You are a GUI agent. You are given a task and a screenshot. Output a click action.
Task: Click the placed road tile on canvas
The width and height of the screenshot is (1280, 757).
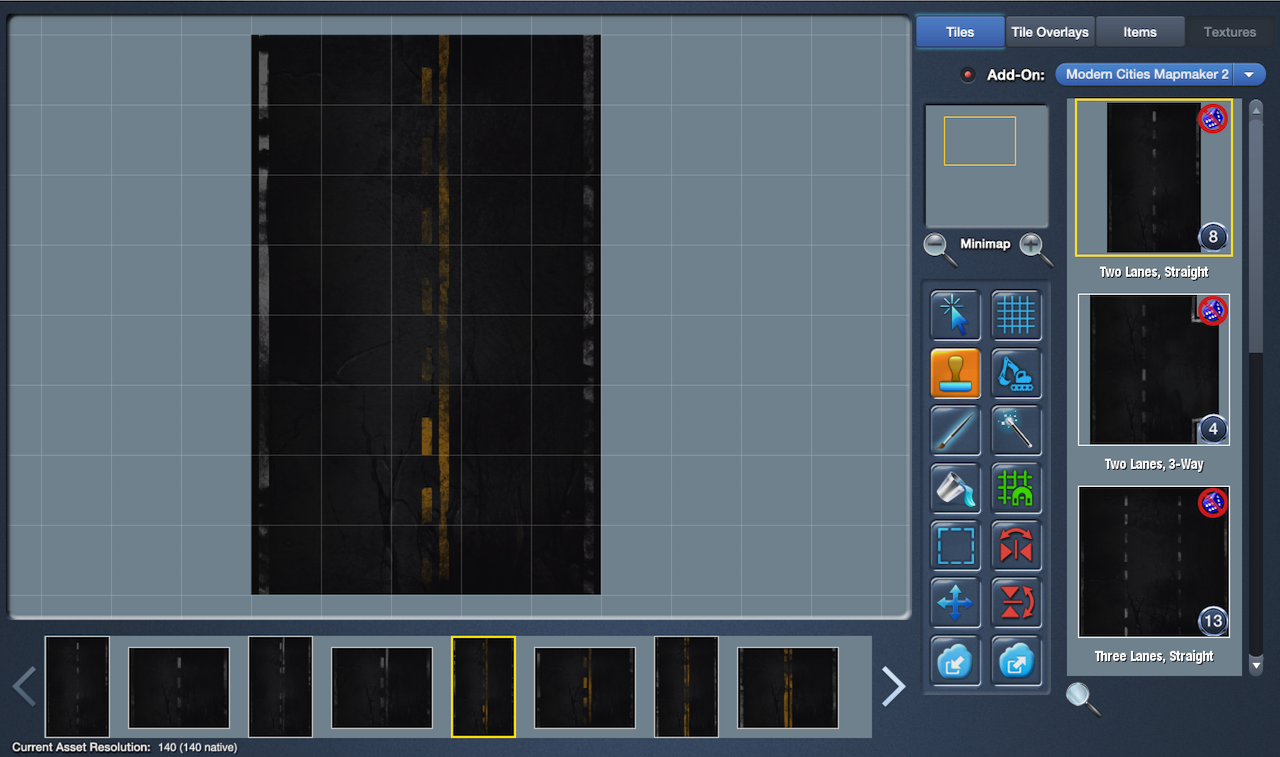[x=426, y=315]
